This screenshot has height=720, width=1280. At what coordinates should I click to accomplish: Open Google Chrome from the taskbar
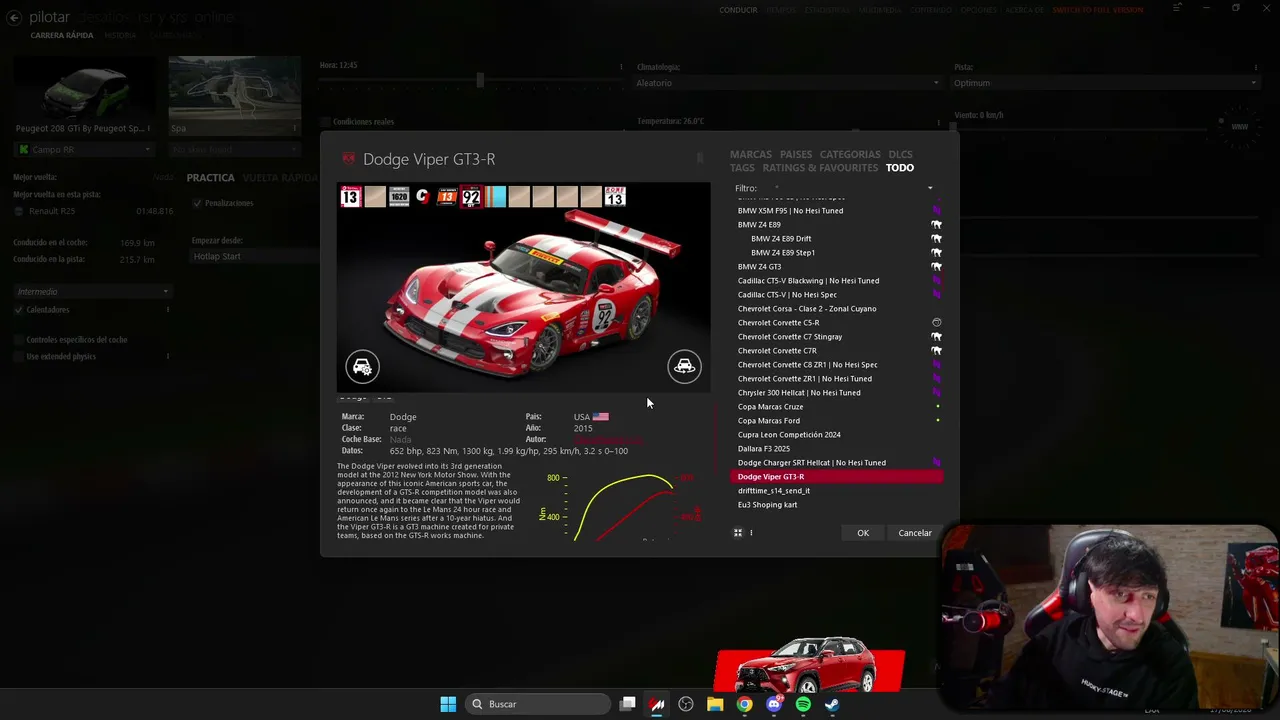click(744, 704)
